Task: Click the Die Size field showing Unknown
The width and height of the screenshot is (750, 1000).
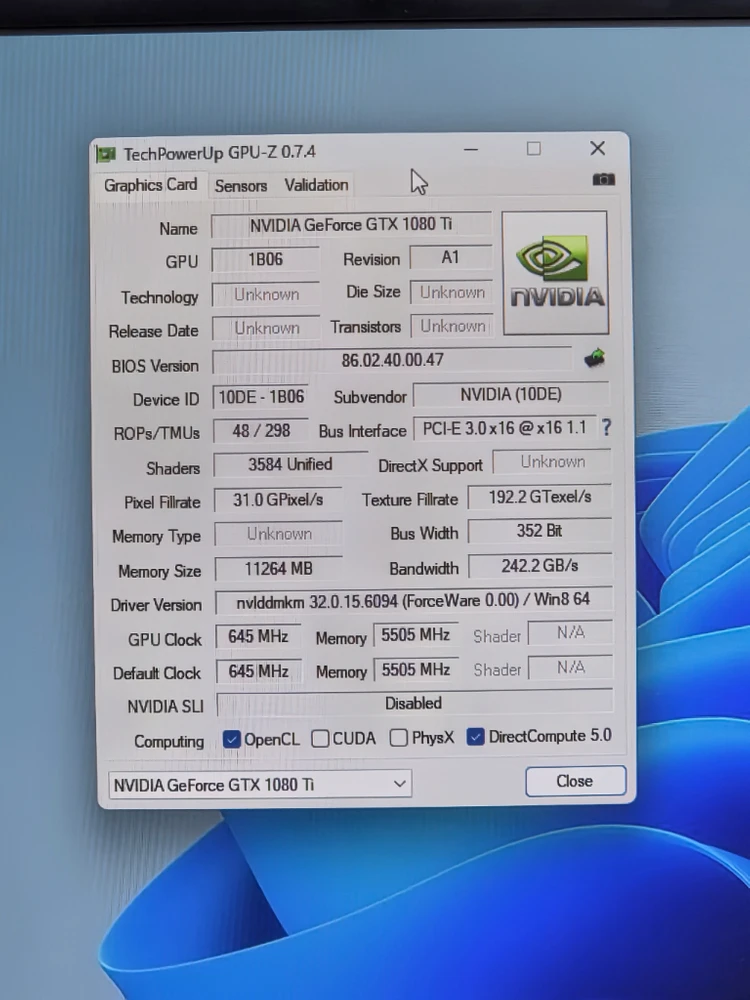Action: pos(452,292)
